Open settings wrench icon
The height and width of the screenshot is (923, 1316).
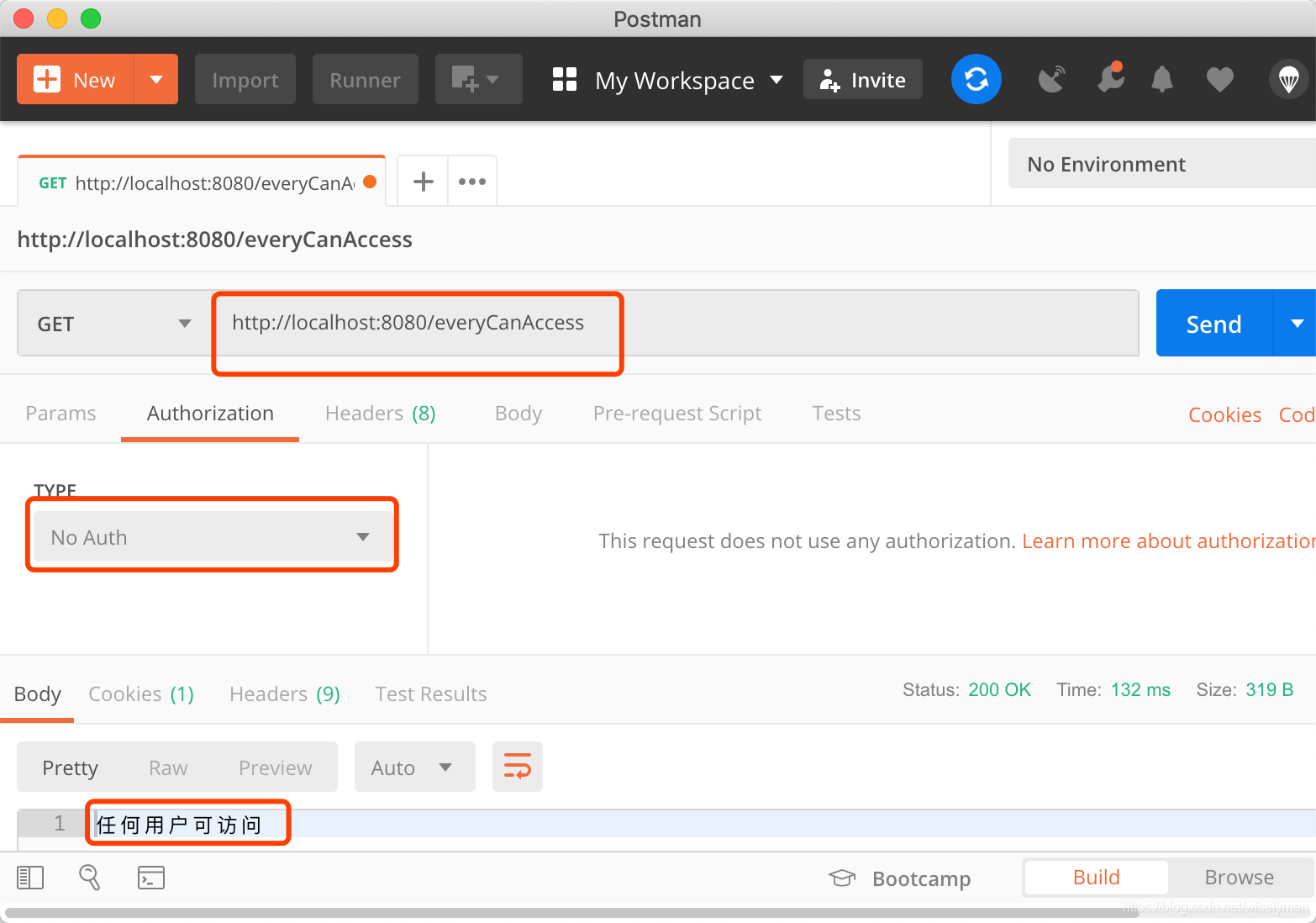pos(1111,78)
